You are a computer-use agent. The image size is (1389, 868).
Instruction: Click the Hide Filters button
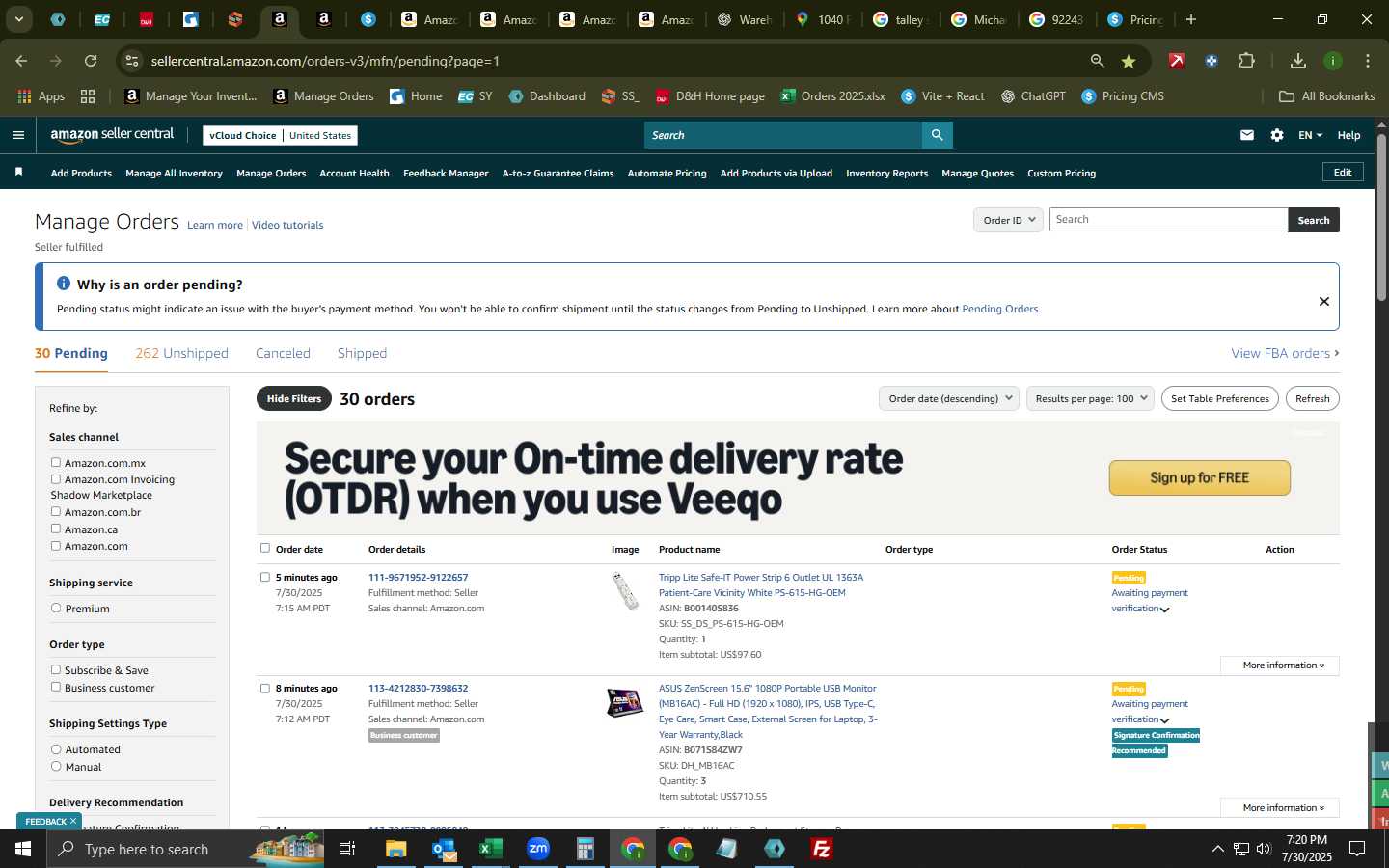[294, 398]
